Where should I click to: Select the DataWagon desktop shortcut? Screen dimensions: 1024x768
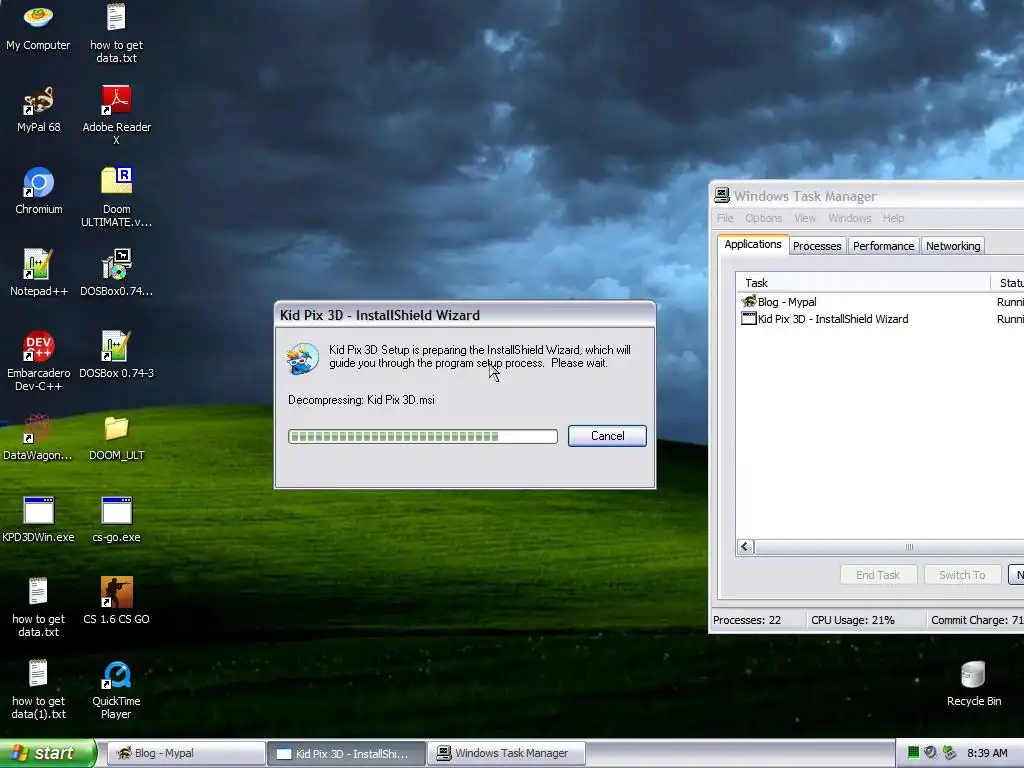(38, 437)
